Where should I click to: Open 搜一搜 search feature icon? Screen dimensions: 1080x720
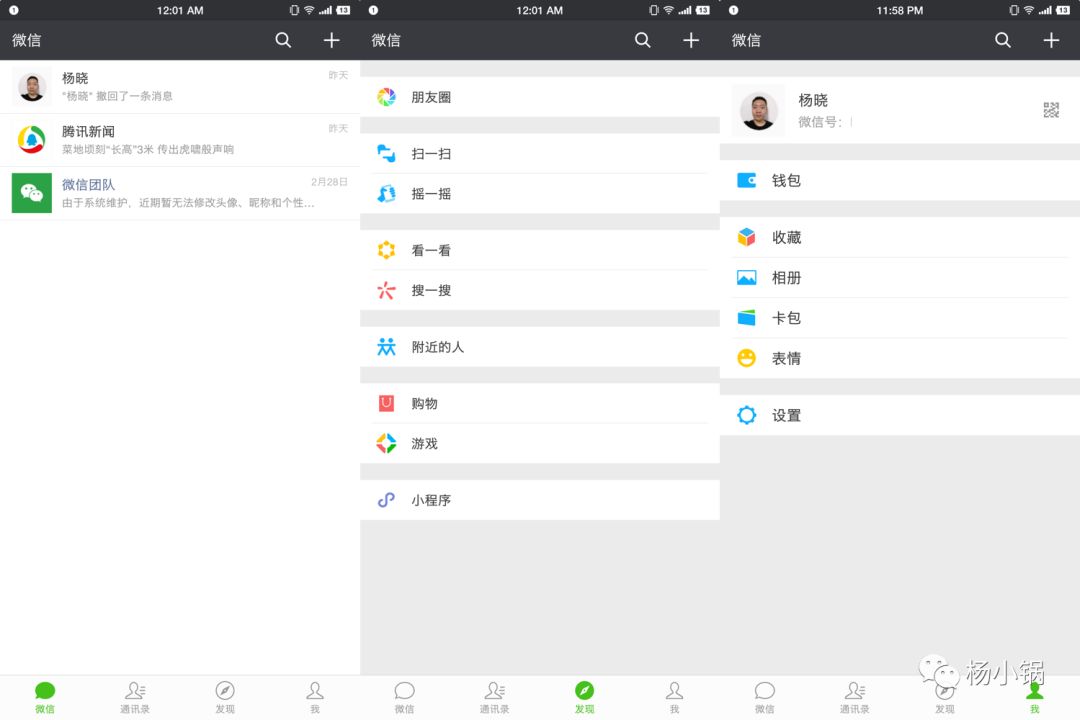[386, 290]
